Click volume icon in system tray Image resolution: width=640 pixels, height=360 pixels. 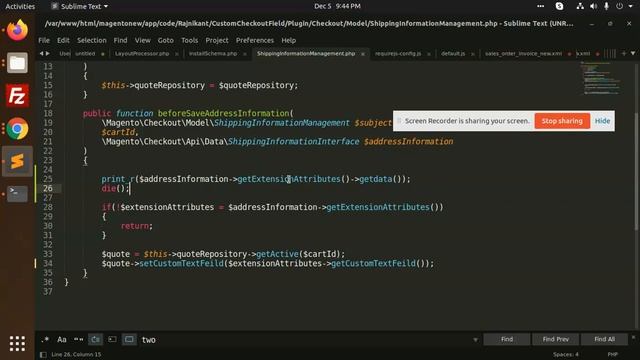[593, 6]
